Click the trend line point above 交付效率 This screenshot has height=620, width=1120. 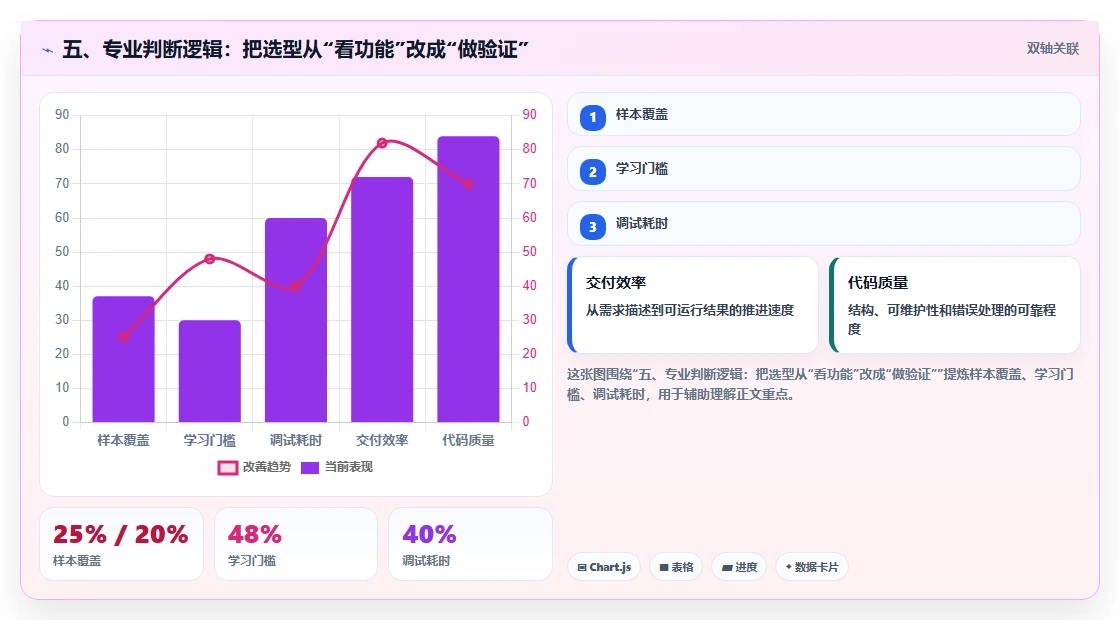[382, 143]
